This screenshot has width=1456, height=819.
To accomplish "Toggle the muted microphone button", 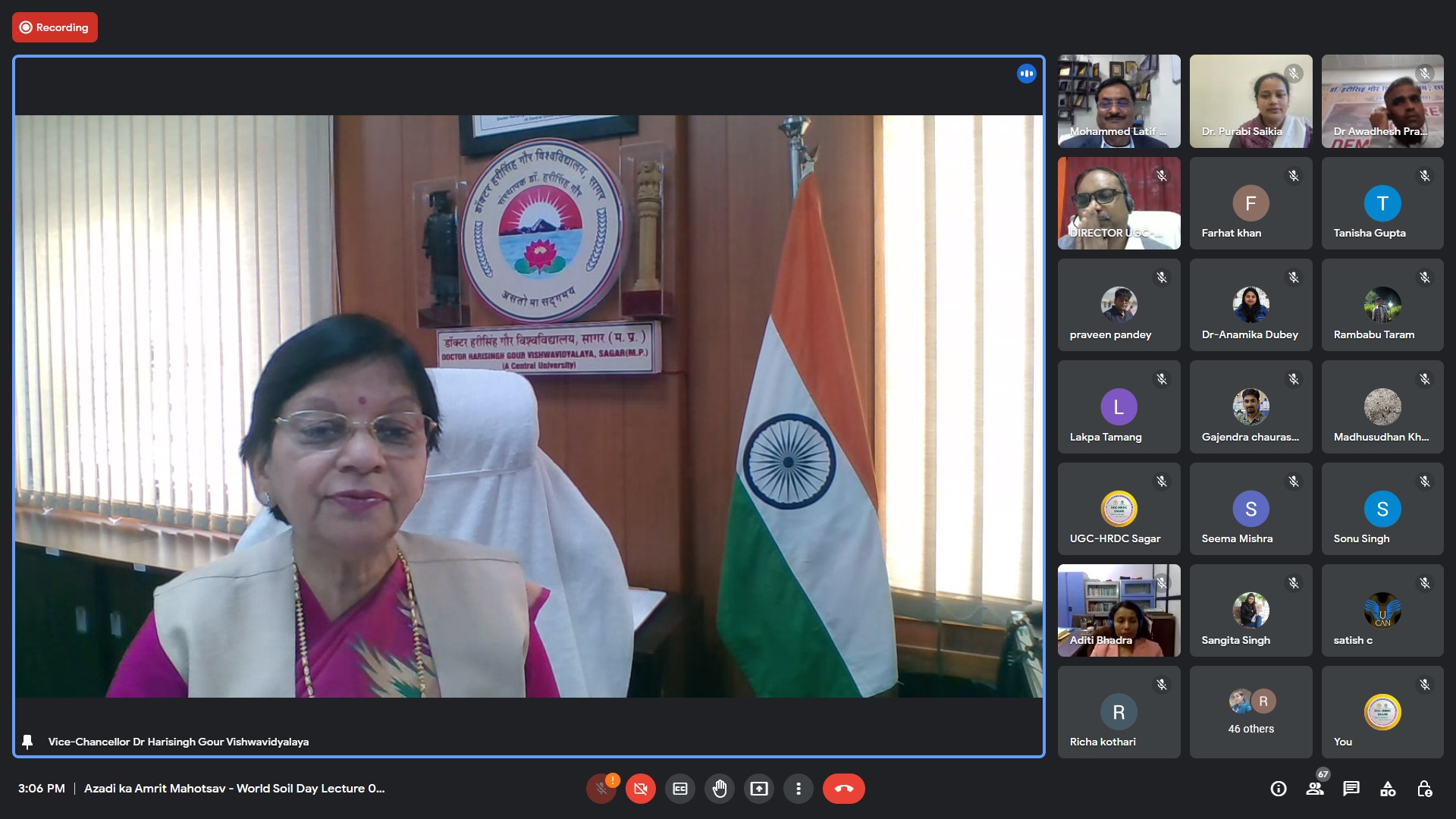I will (x=601, y=789).
